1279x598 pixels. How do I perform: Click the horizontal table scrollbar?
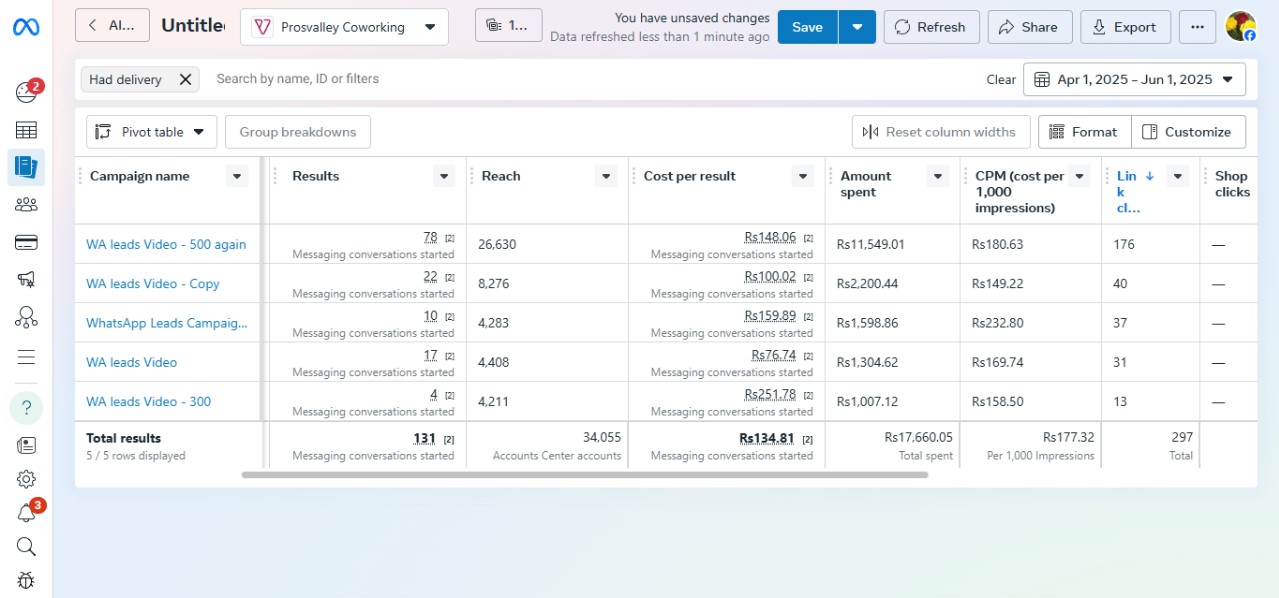pyautogui.click(x=584, y=475)
